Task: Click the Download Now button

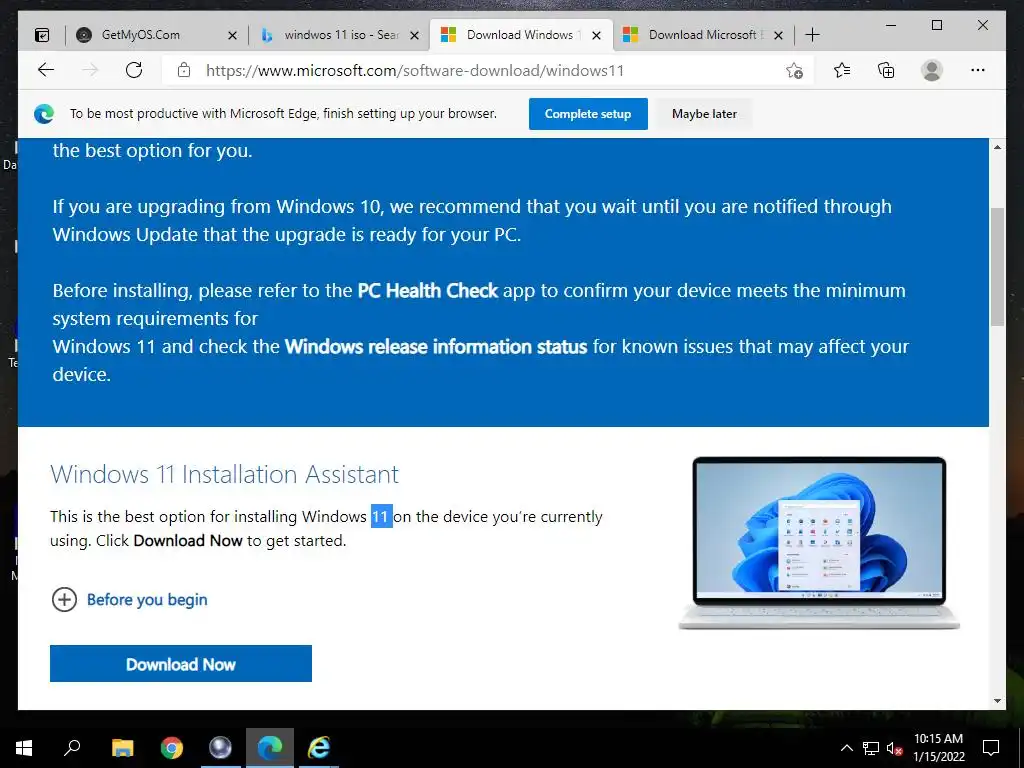Action: tap(181, 664)
